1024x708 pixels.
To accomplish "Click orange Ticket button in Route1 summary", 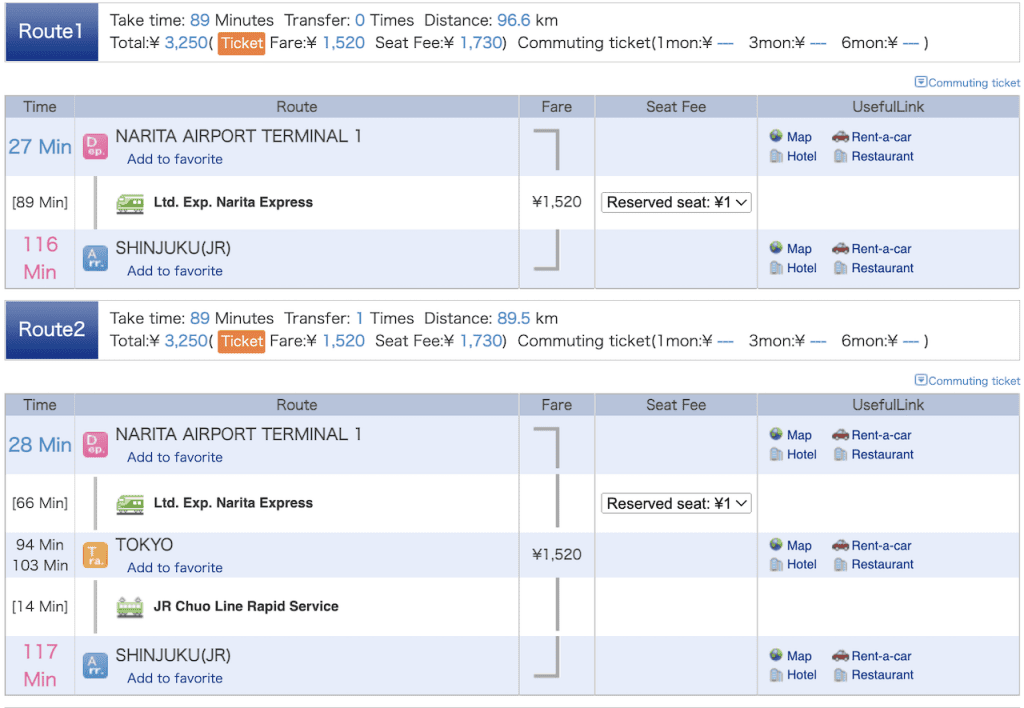I will (x=242, y=43).
